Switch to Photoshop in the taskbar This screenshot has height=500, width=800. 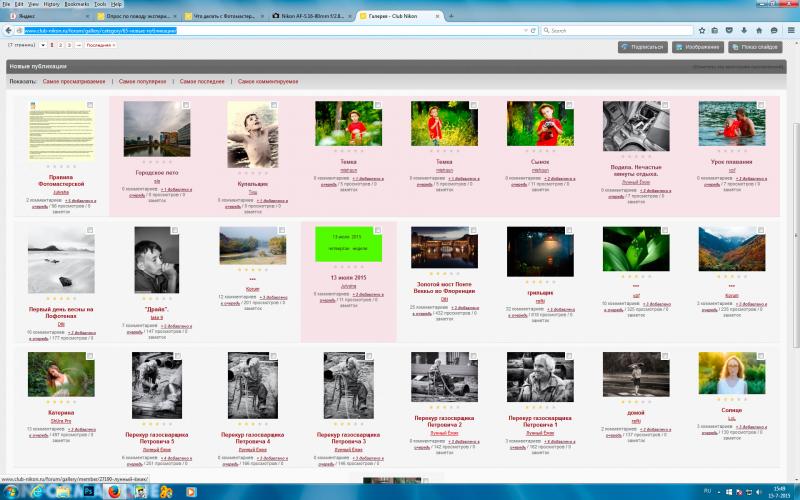click(88, 492)
